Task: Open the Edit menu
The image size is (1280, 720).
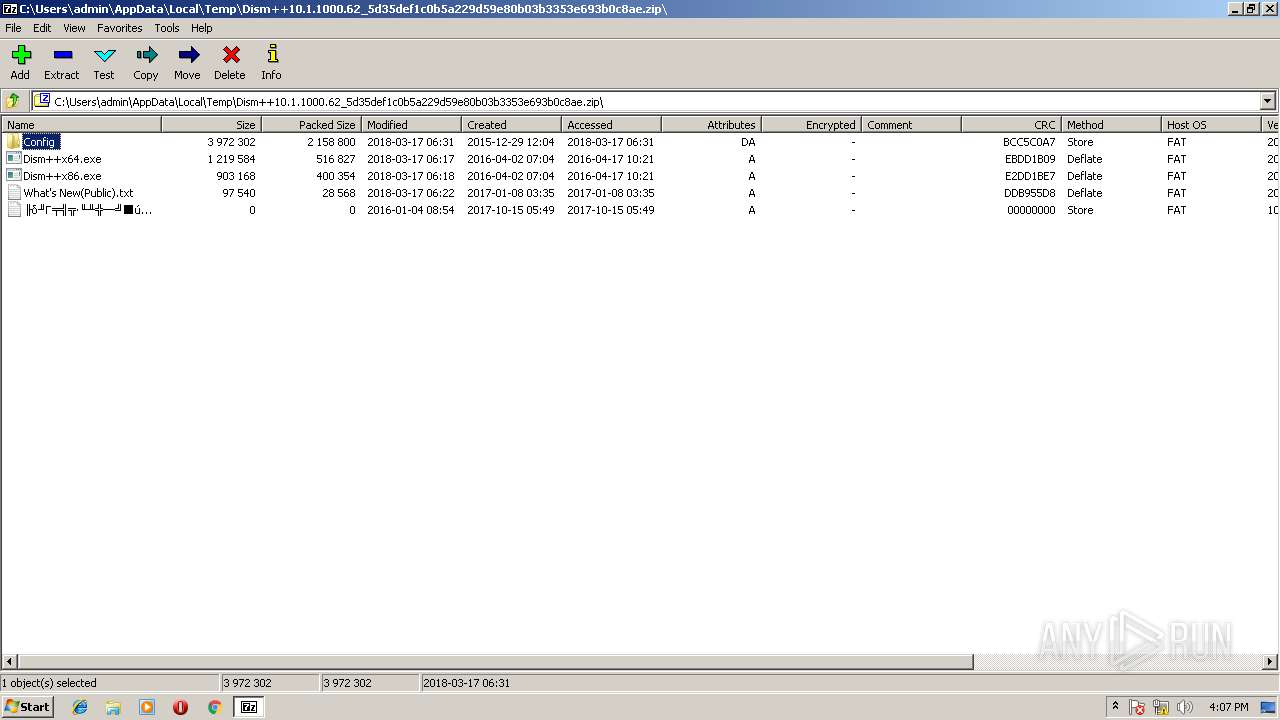Action: (x=42, y=28)
